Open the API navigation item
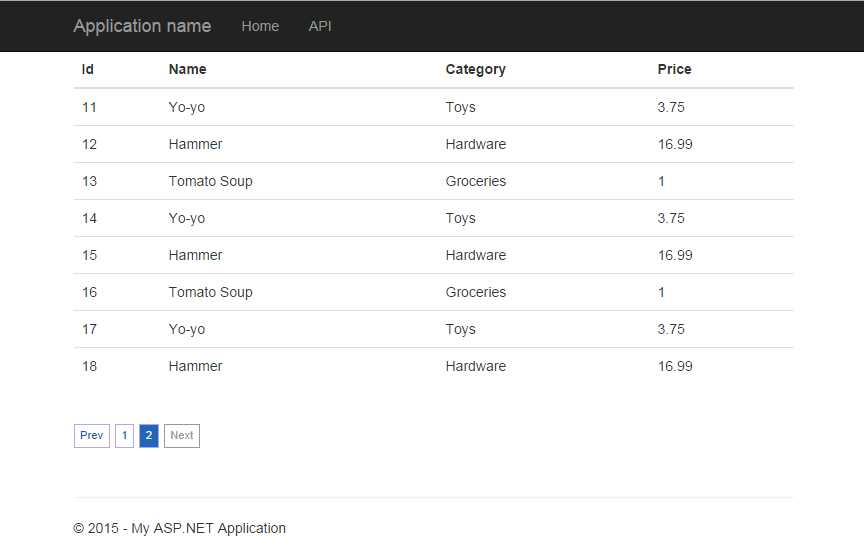 pyautogui.click(x=320, y=26)
